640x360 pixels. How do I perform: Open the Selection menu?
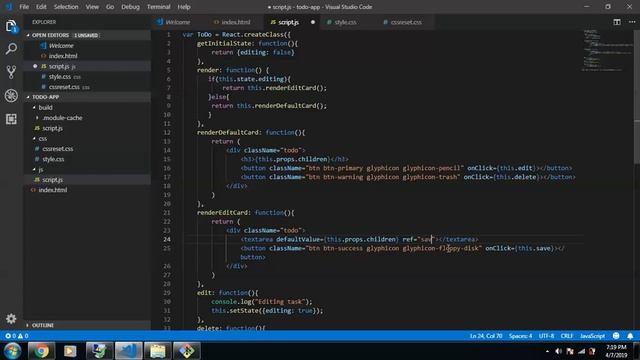coord(66,7)
